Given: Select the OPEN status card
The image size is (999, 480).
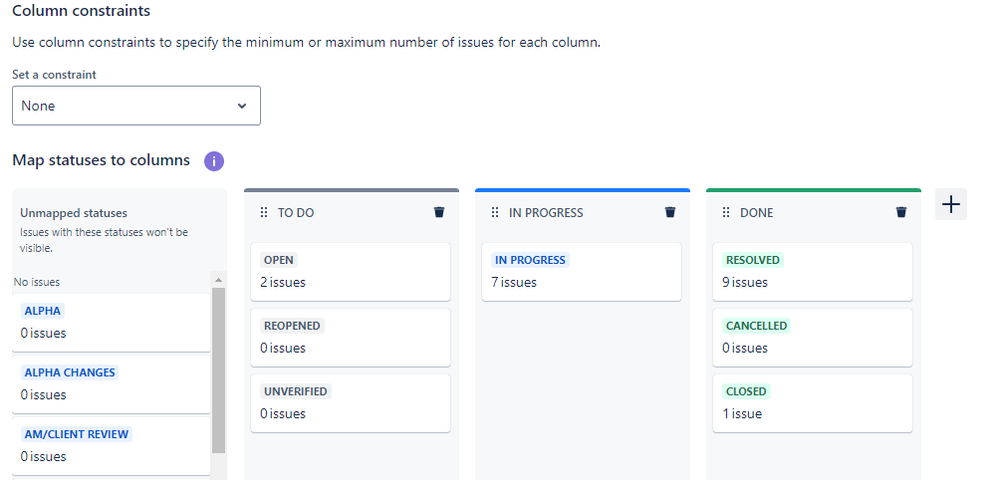Looking at the screenshot, I should (x=350, y=271).
